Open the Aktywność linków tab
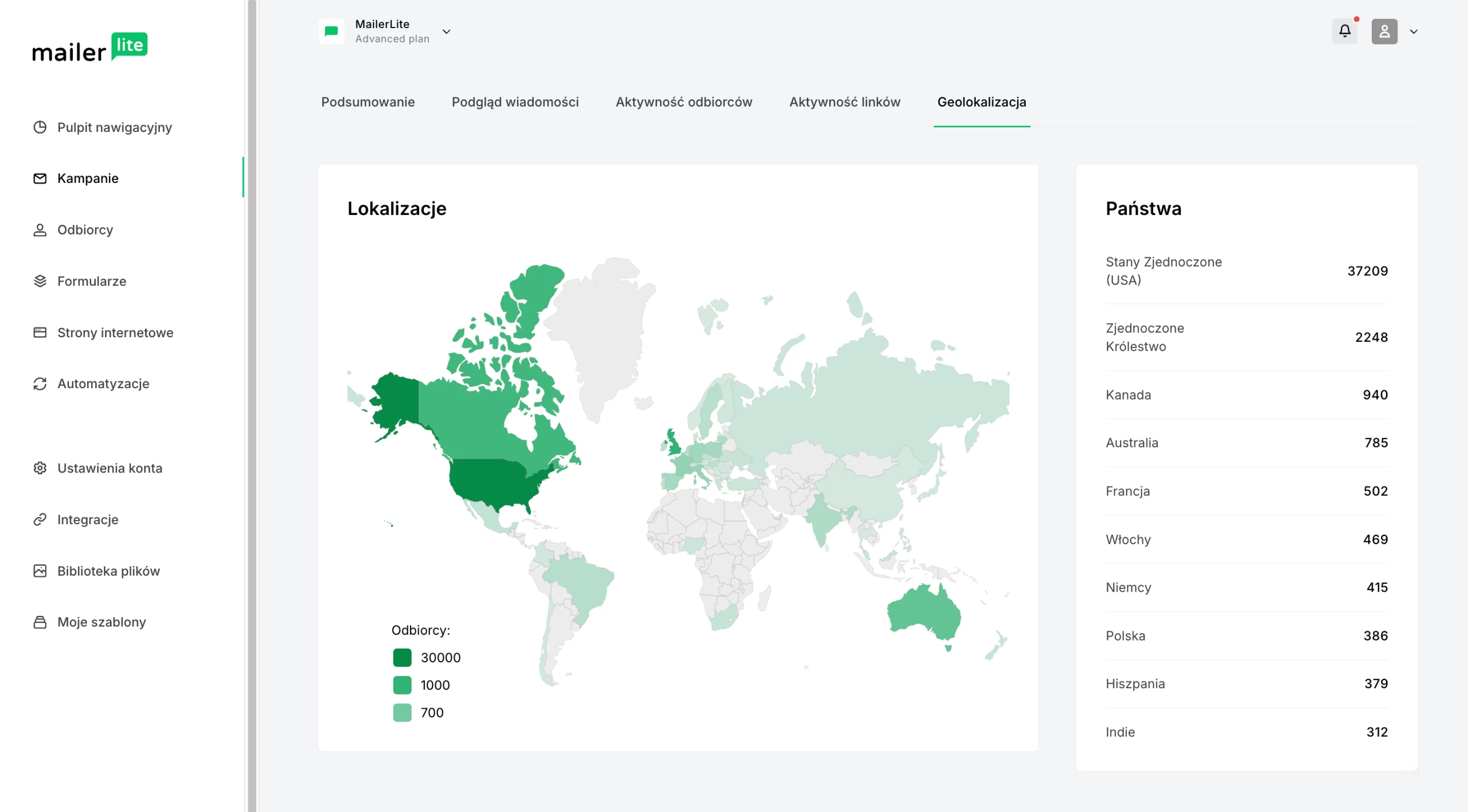Viewport: 1468px width, 812px height. [x=844, y=102]
